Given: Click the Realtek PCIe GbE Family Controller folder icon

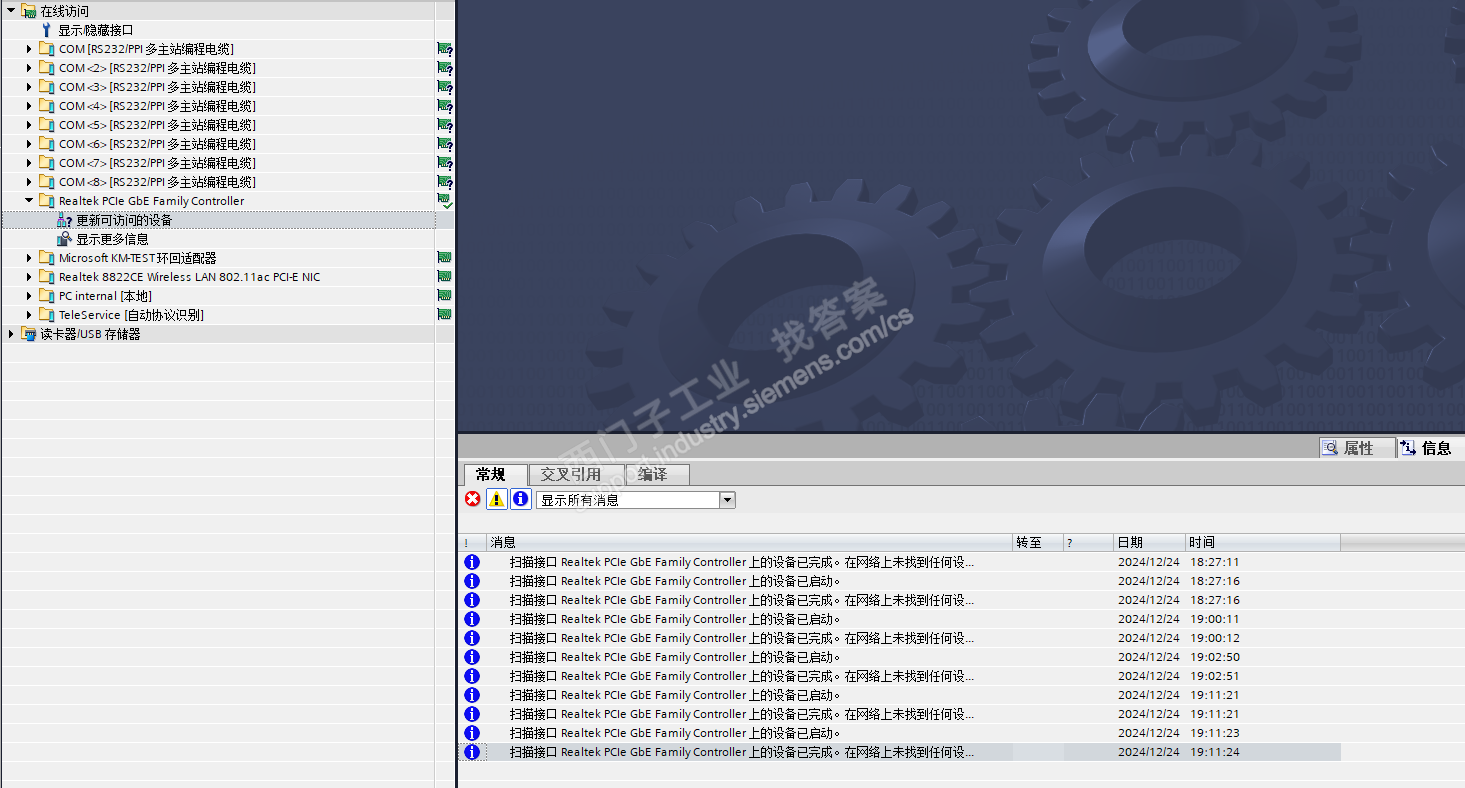Looking at the screenshot, I should coord(46,201).
